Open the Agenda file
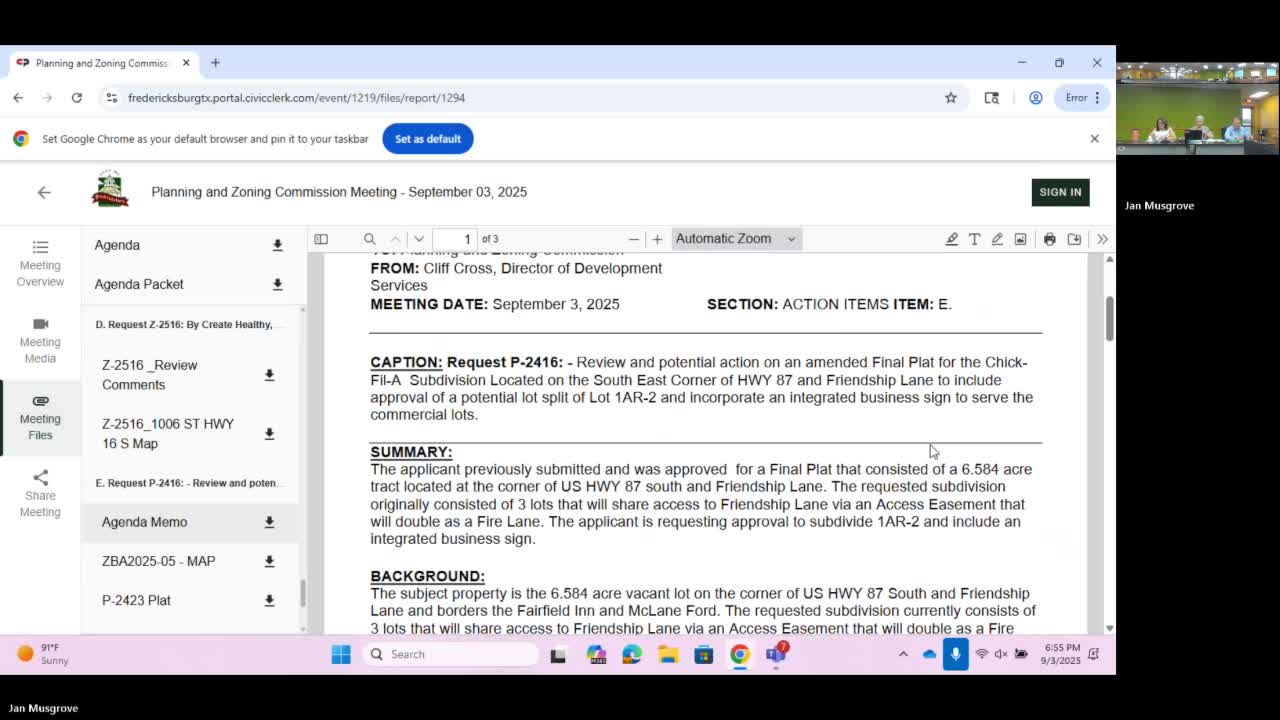 point(117,245)
